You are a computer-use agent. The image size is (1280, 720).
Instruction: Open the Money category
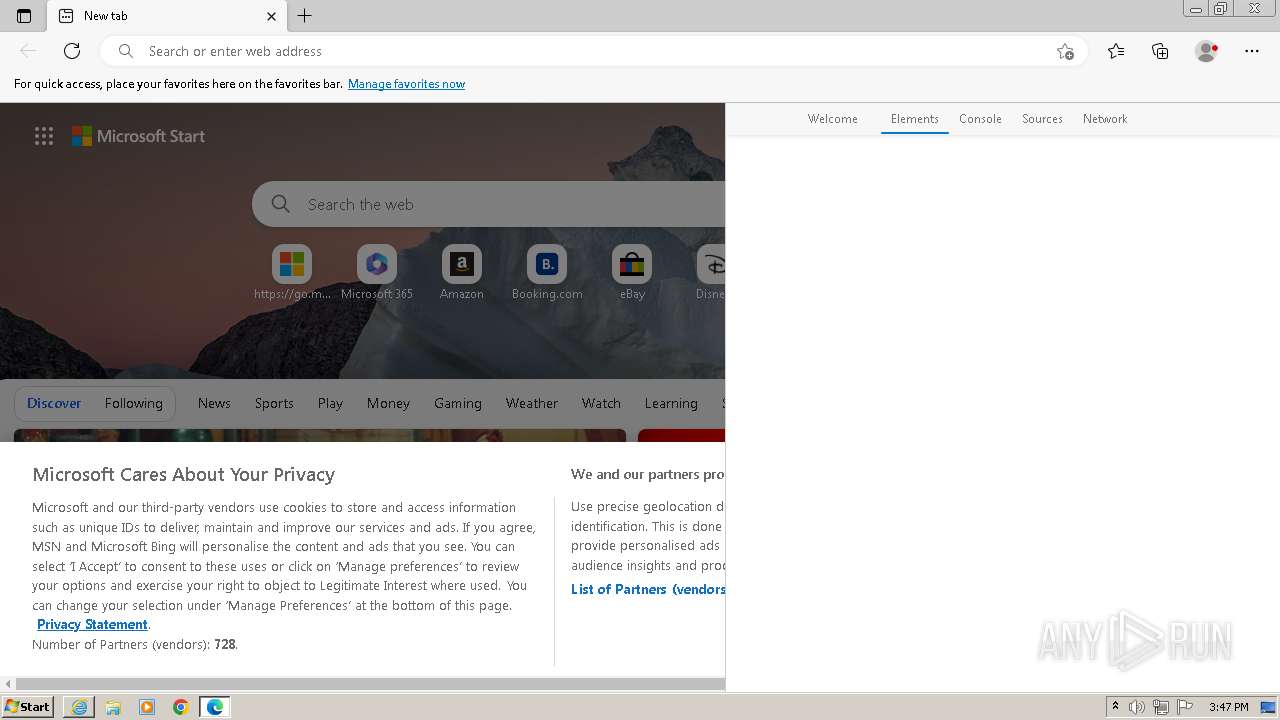point(388,403)
